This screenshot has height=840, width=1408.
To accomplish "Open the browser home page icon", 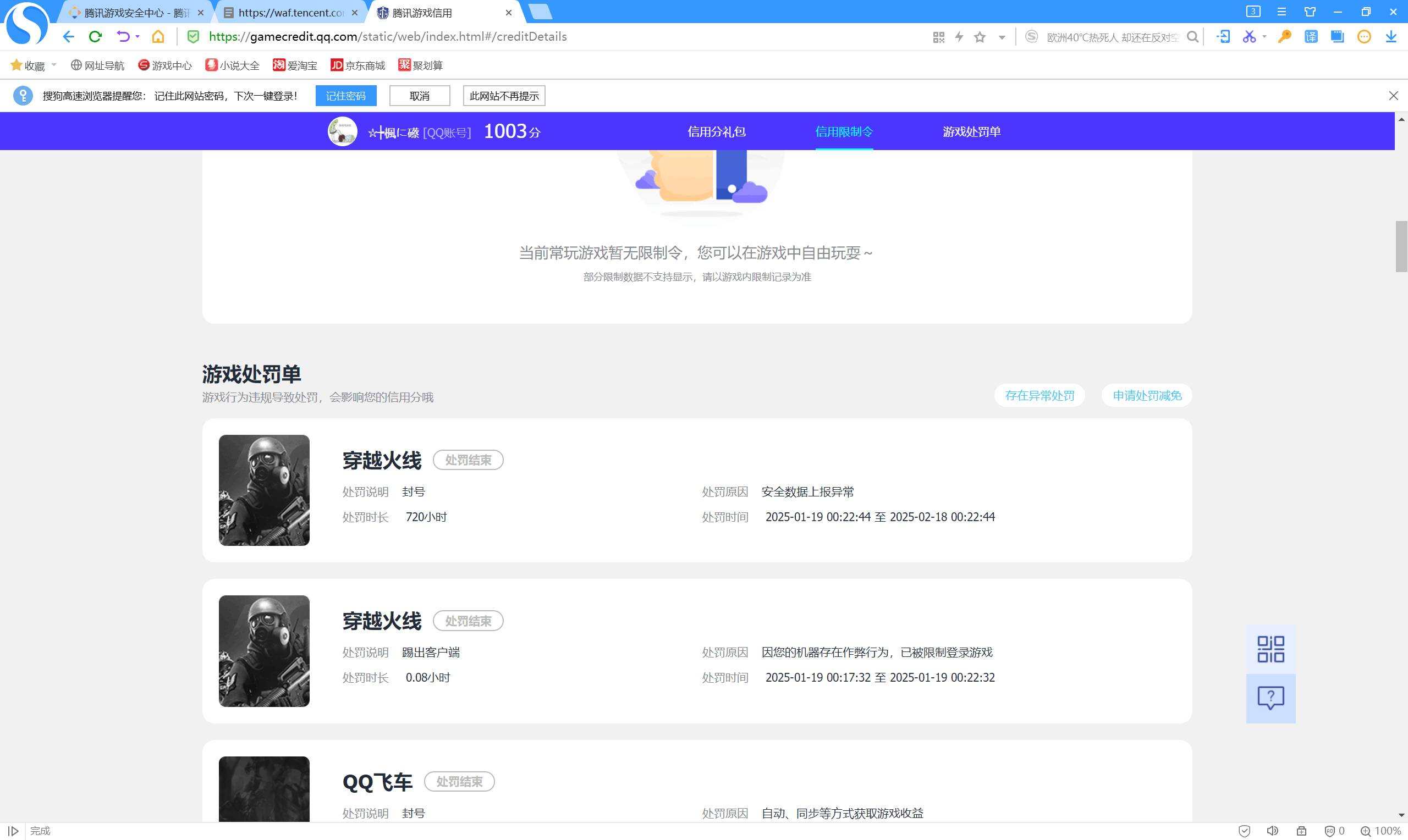I will click(x=158, y=37).
